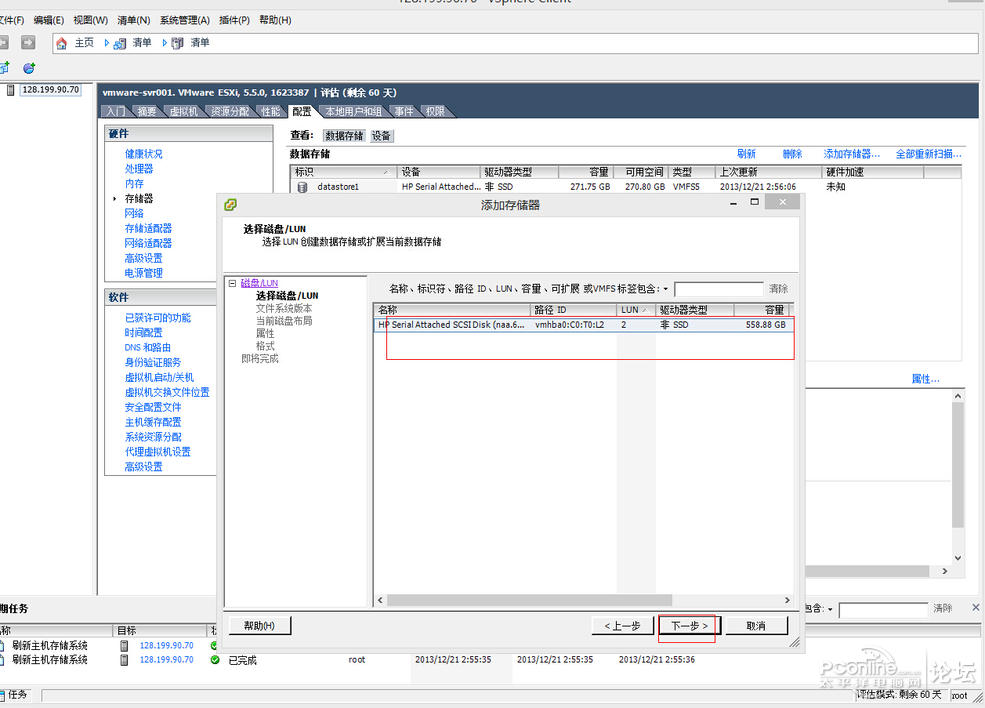Viewport: 985px width, 708px height.
Task: Click the forward navigation arrow icon
Action: click(x=28, y=42)
